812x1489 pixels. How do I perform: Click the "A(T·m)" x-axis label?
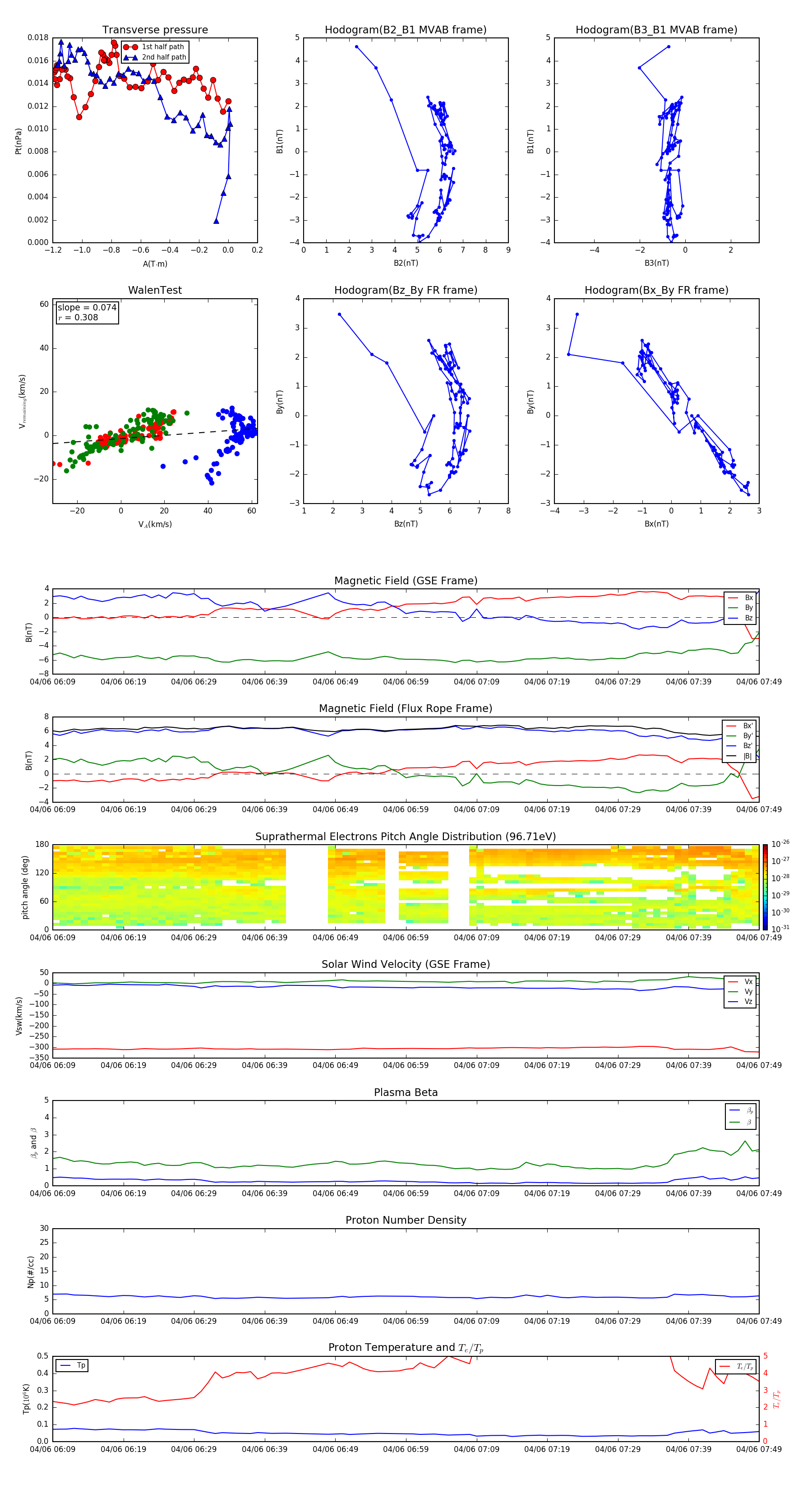(155, 264)
